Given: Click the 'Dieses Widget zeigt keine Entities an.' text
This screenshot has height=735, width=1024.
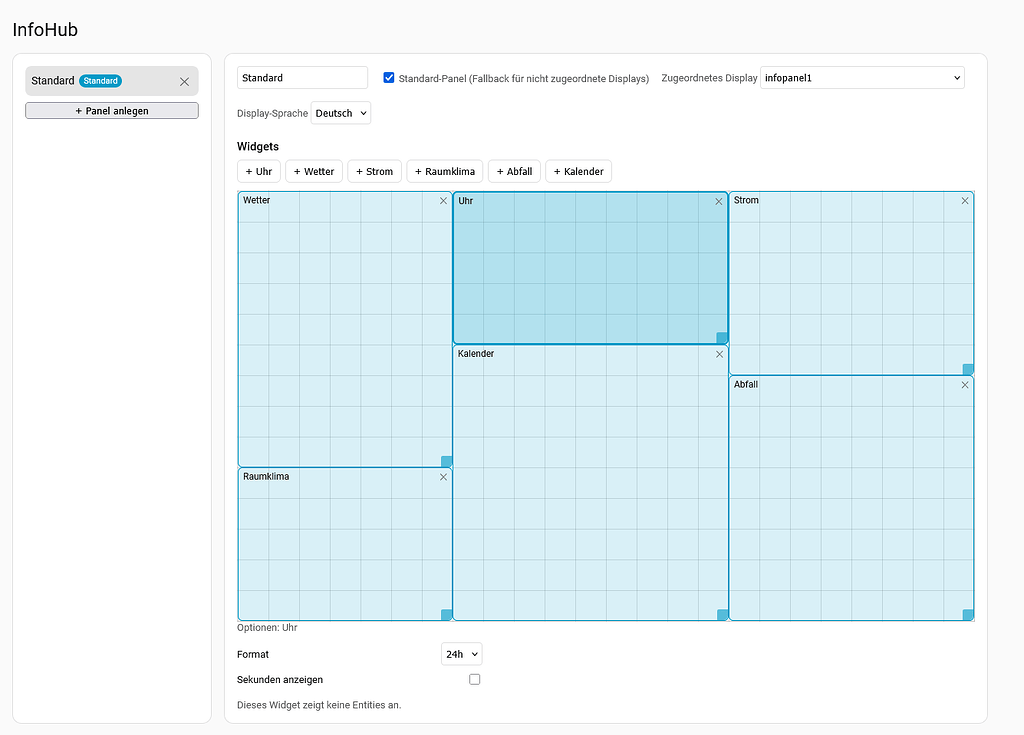Looking at the screenshot, I should [319, 705].
